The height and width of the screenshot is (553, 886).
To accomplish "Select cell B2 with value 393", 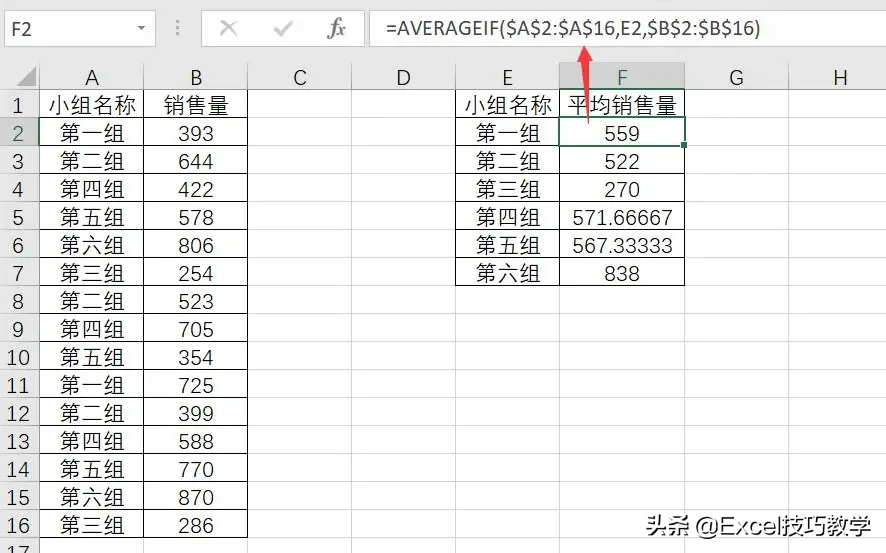I will click(196, 133).
